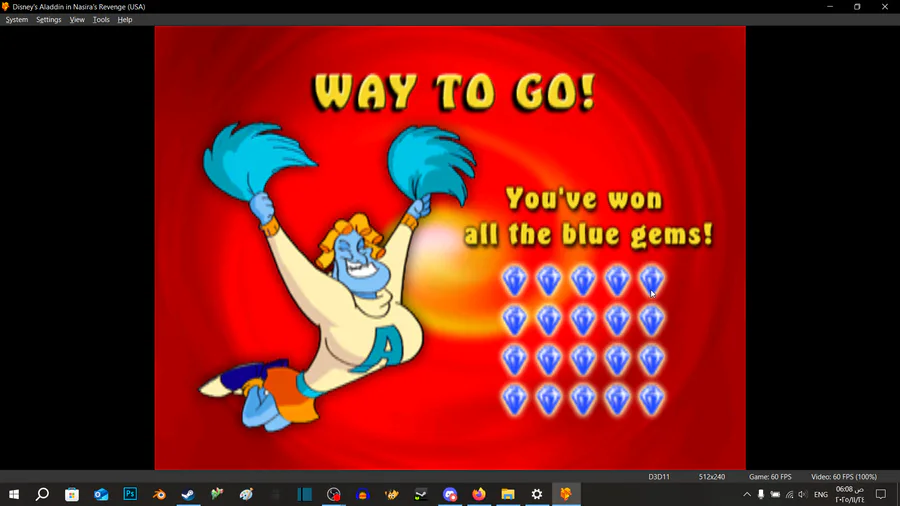
Task: Open Windows Settings gear in taskbar
Action: pyautogui.click(x=537, y=494)
